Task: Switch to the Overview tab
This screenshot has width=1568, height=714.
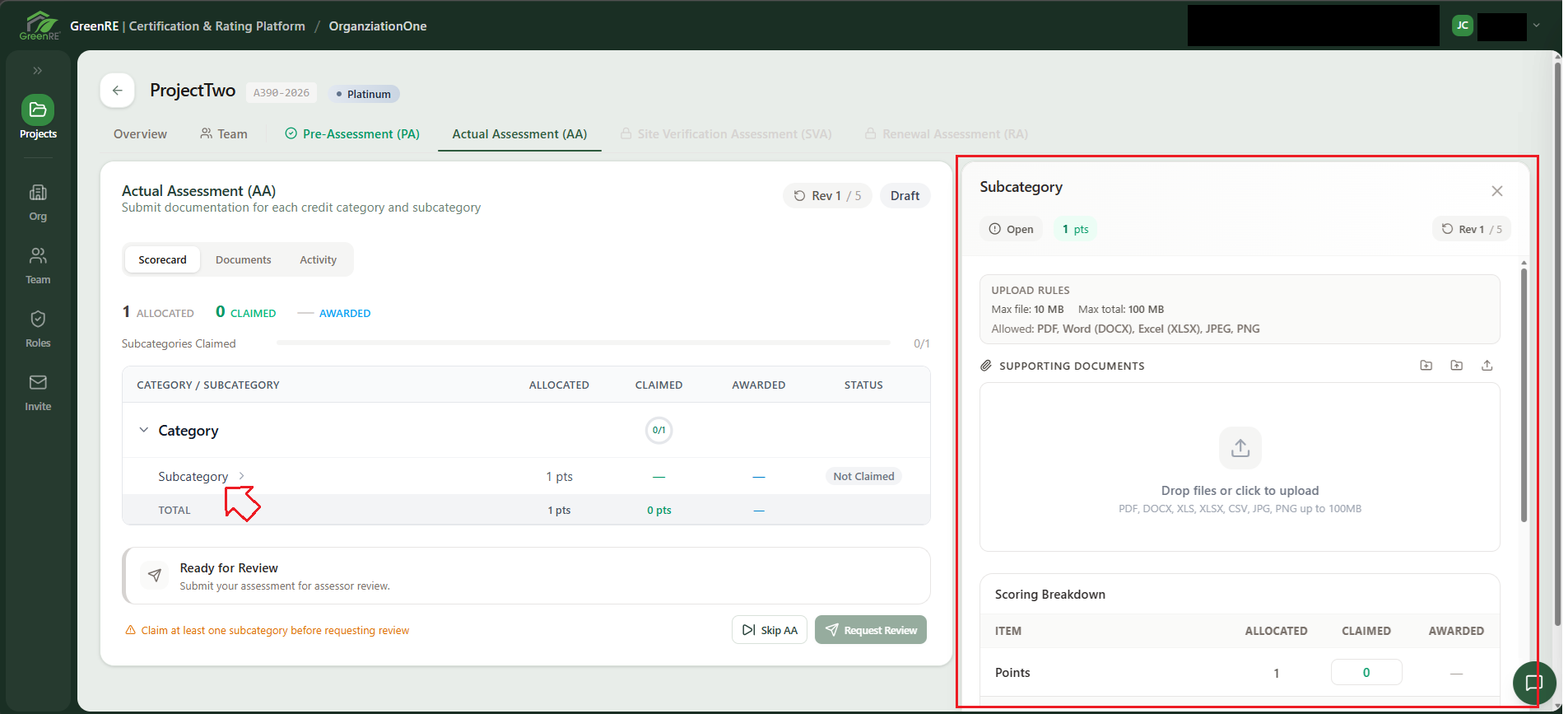Action: tap(140, 133)
